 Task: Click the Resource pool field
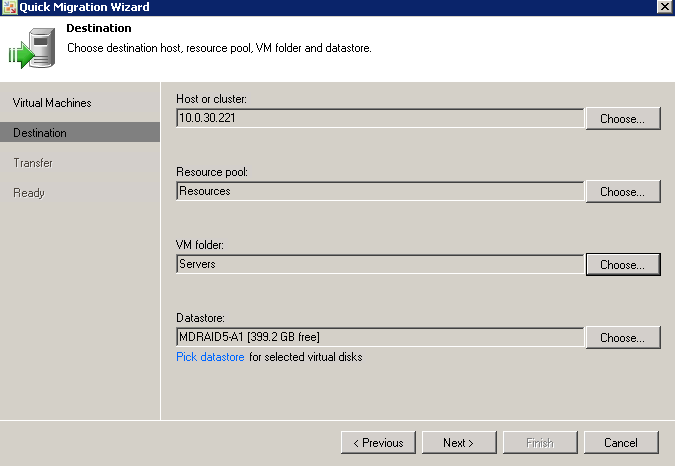point(379,191)
